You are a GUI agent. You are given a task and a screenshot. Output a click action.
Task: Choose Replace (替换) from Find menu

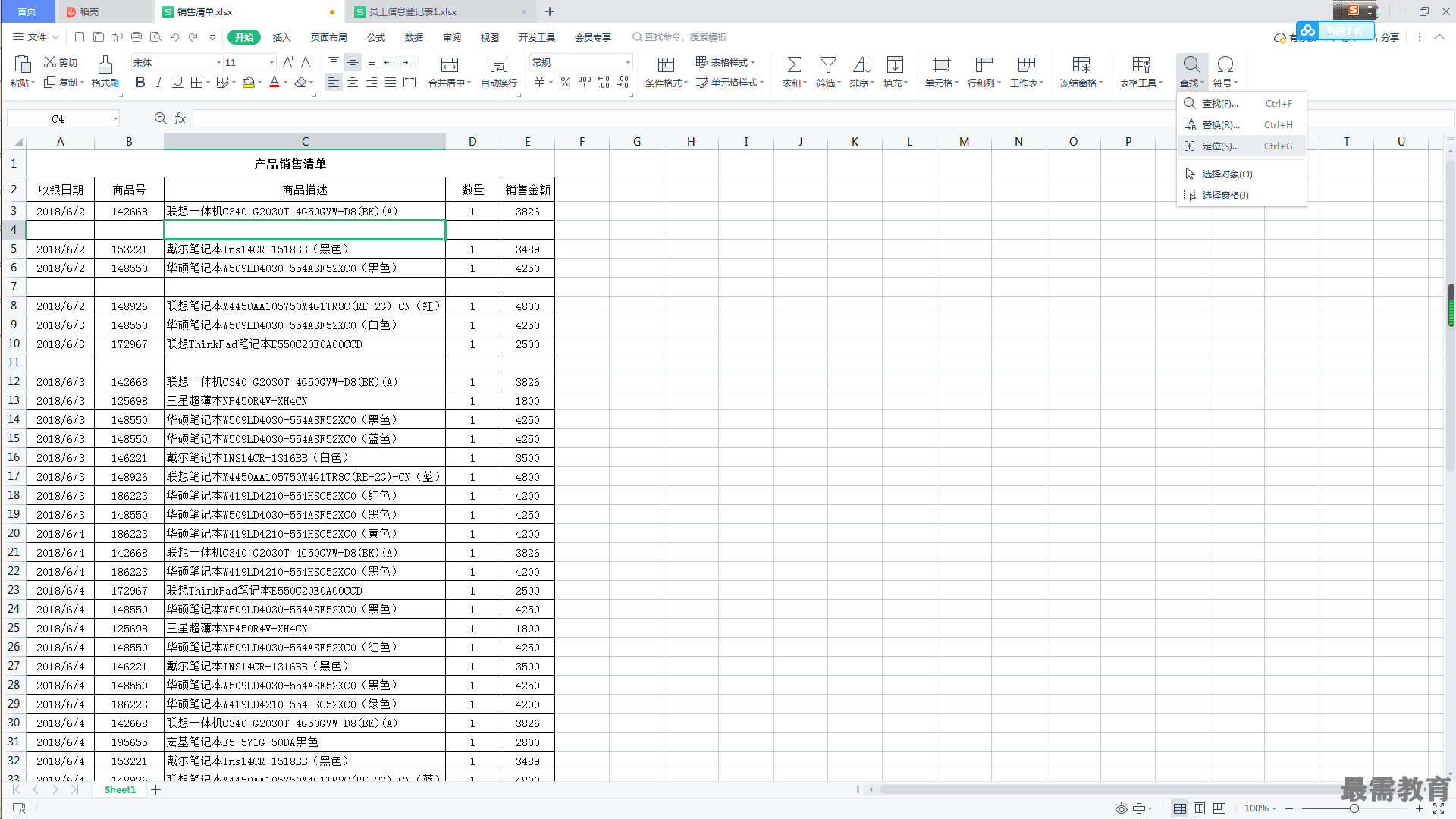tap(1241, 125)
